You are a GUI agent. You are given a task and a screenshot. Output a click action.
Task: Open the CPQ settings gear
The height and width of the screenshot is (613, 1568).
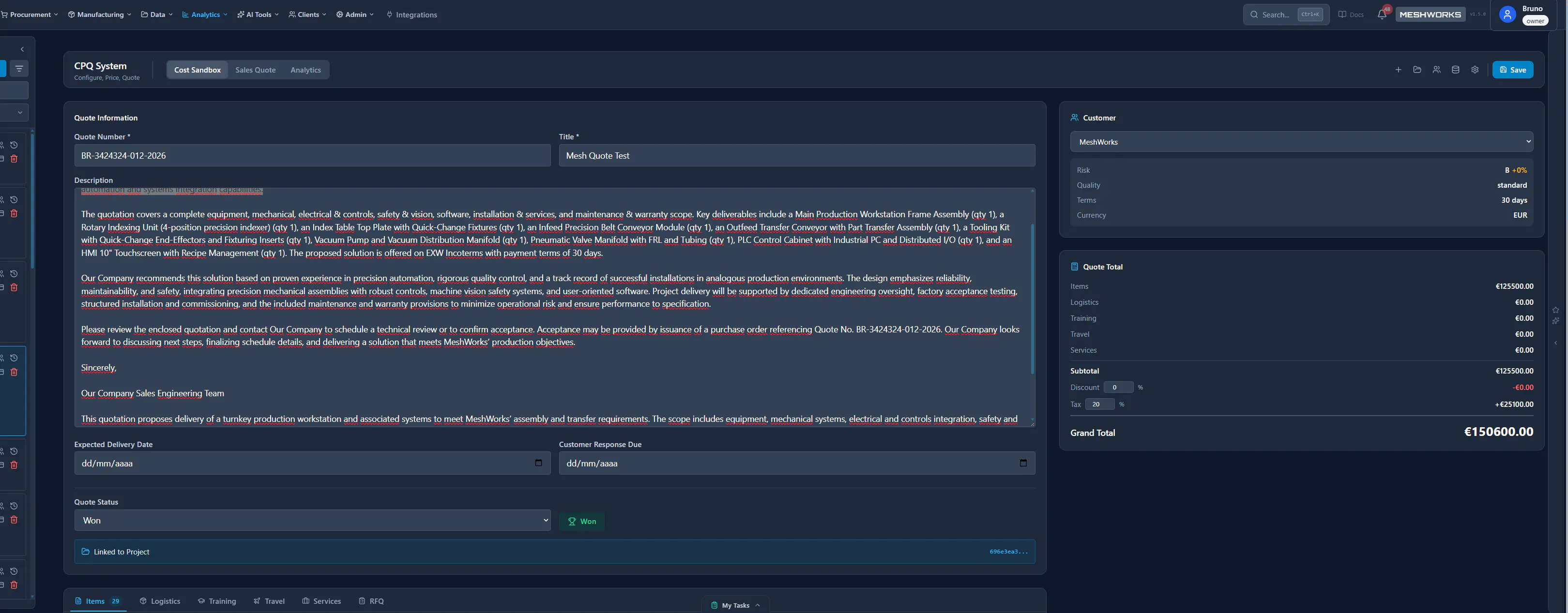(x=1475, y=70)
